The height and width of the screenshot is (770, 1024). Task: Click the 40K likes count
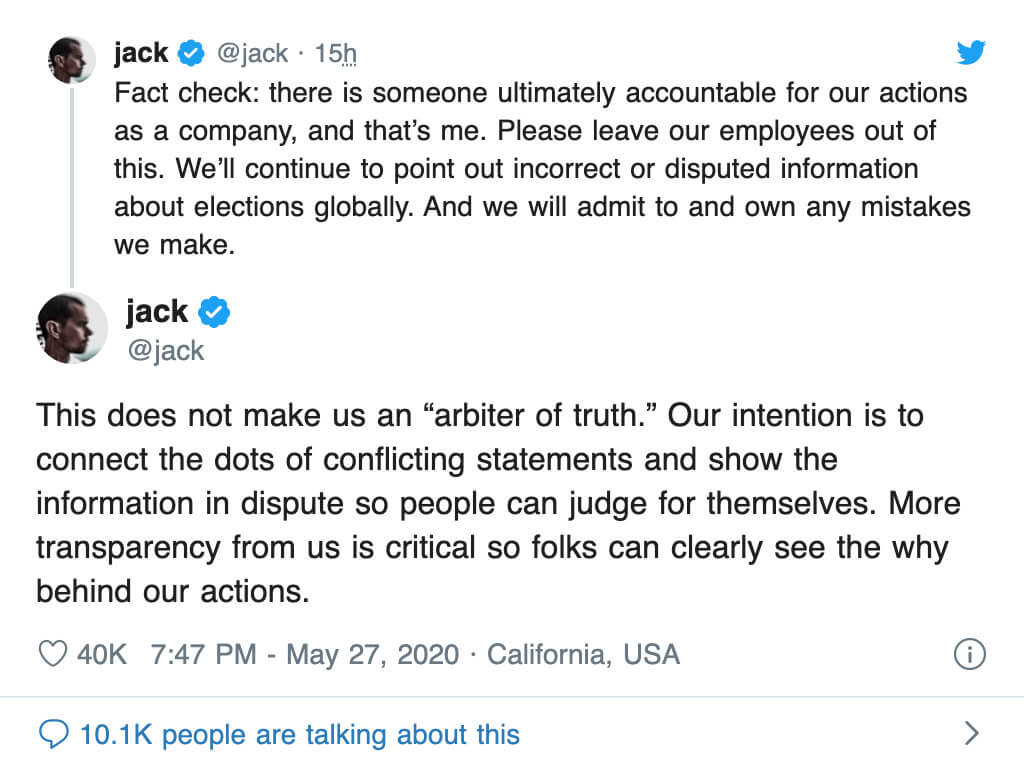click(x=102, y=654)
